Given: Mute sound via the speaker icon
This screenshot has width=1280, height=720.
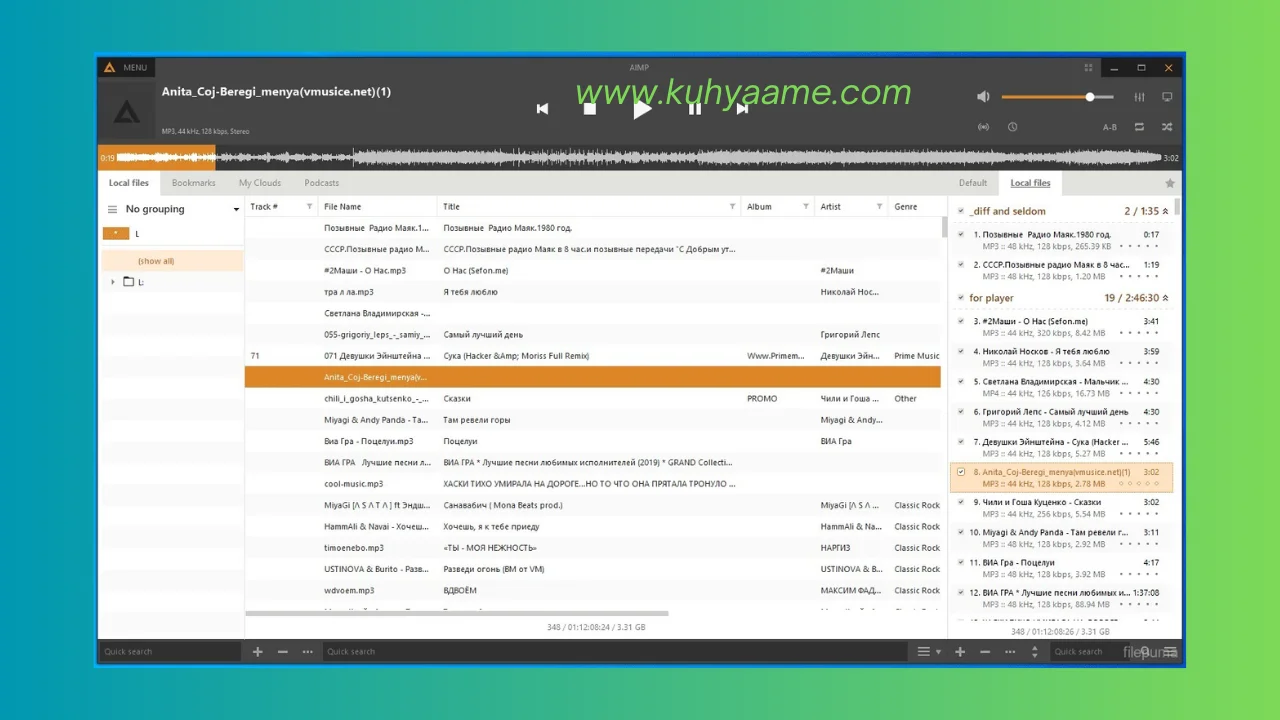Looking at the screenshot, I should (x=983, y=97).
